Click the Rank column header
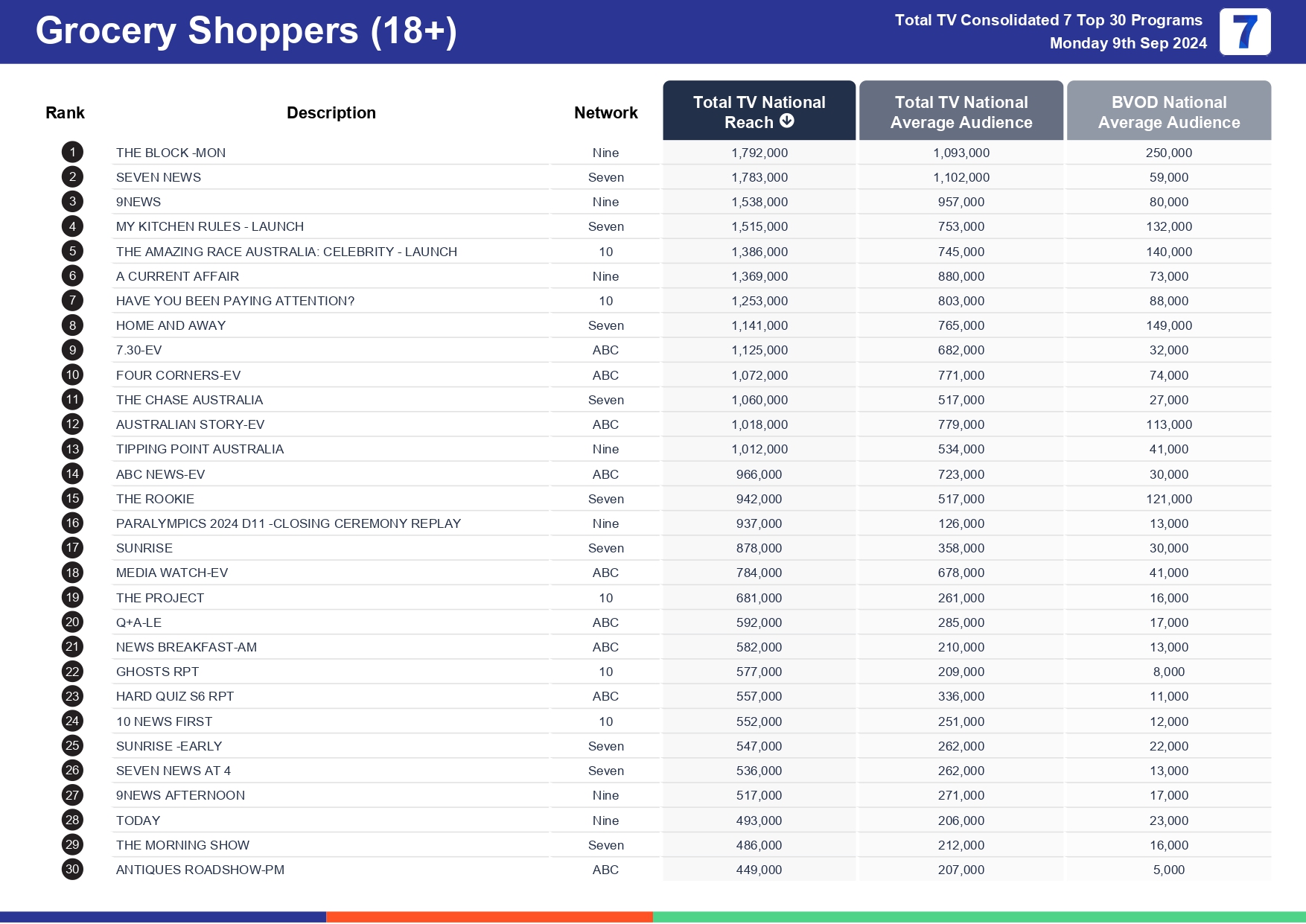Screen dimensions: 1306x924 point(65,112)
